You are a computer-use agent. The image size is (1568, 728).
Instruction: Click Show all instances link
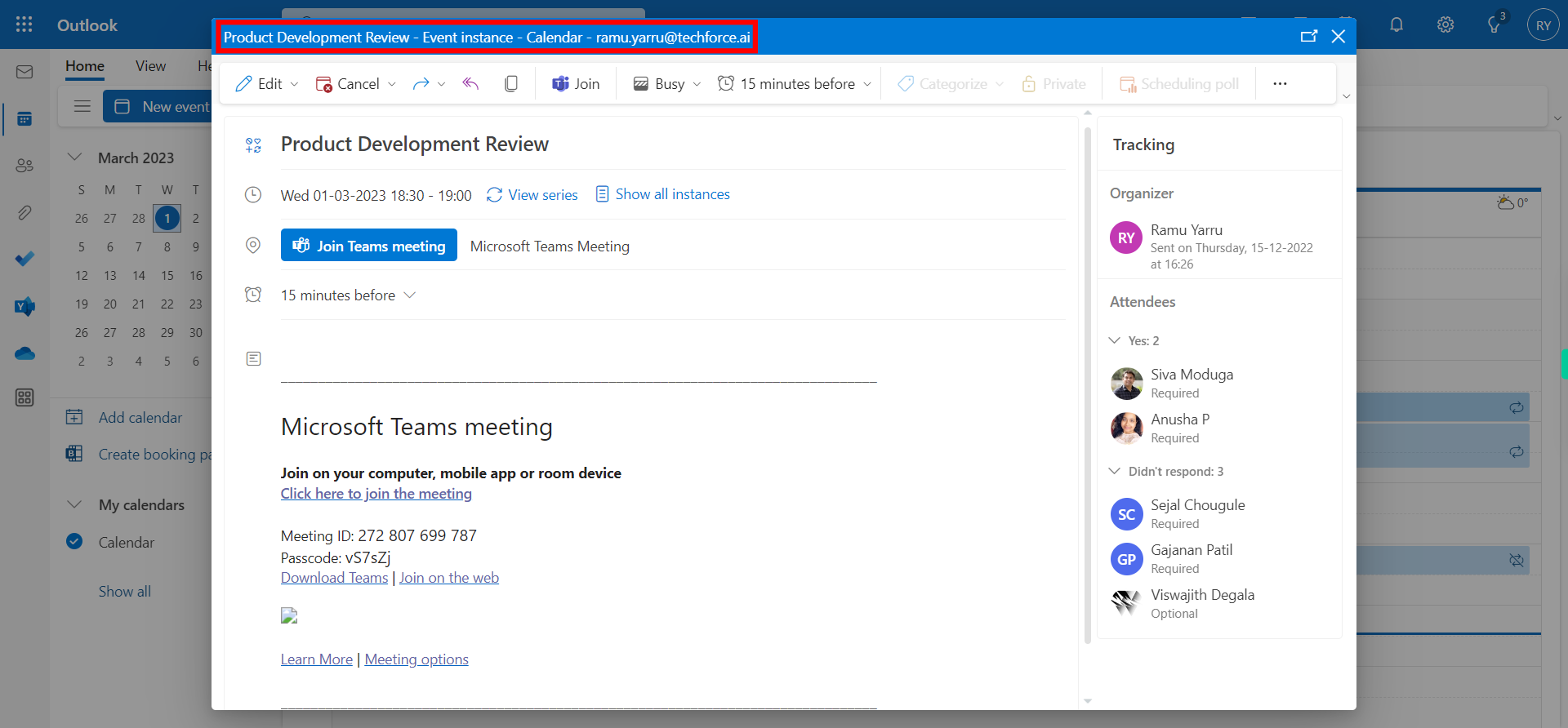tap(662, 194)
